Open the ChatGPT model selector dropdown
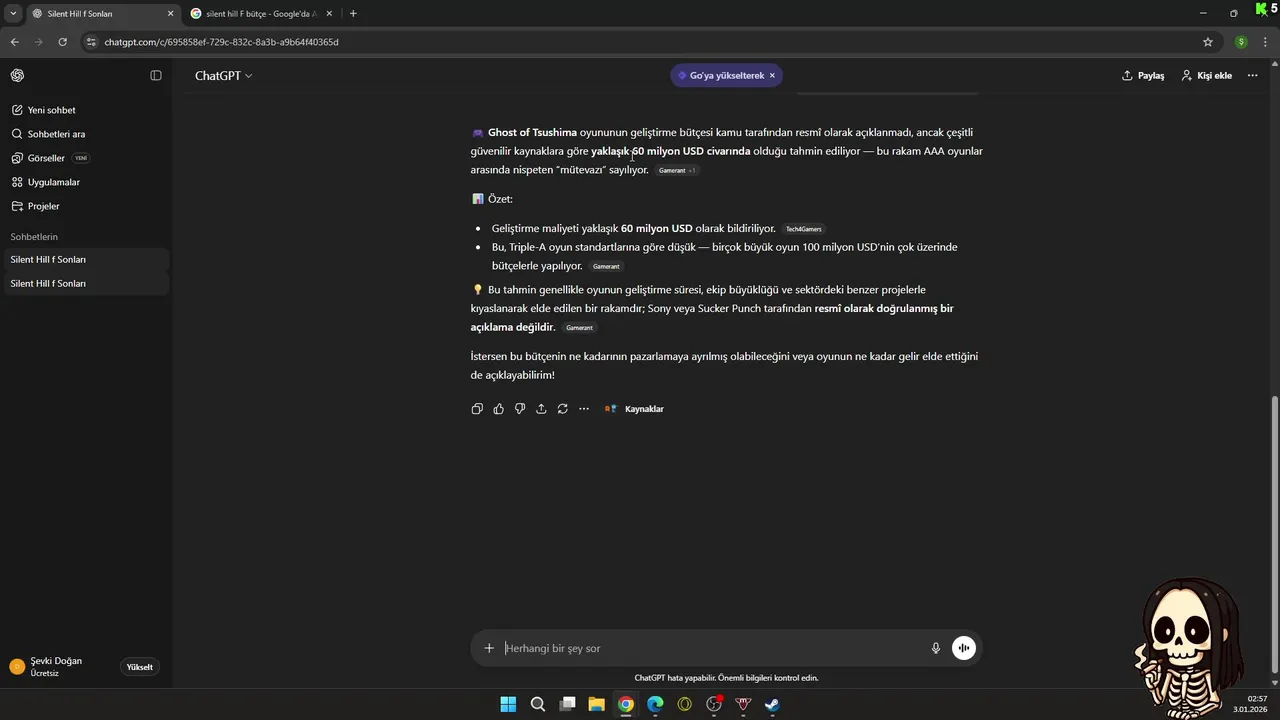This screenshot has height=720, width=1280. click(x=223, y=76)
